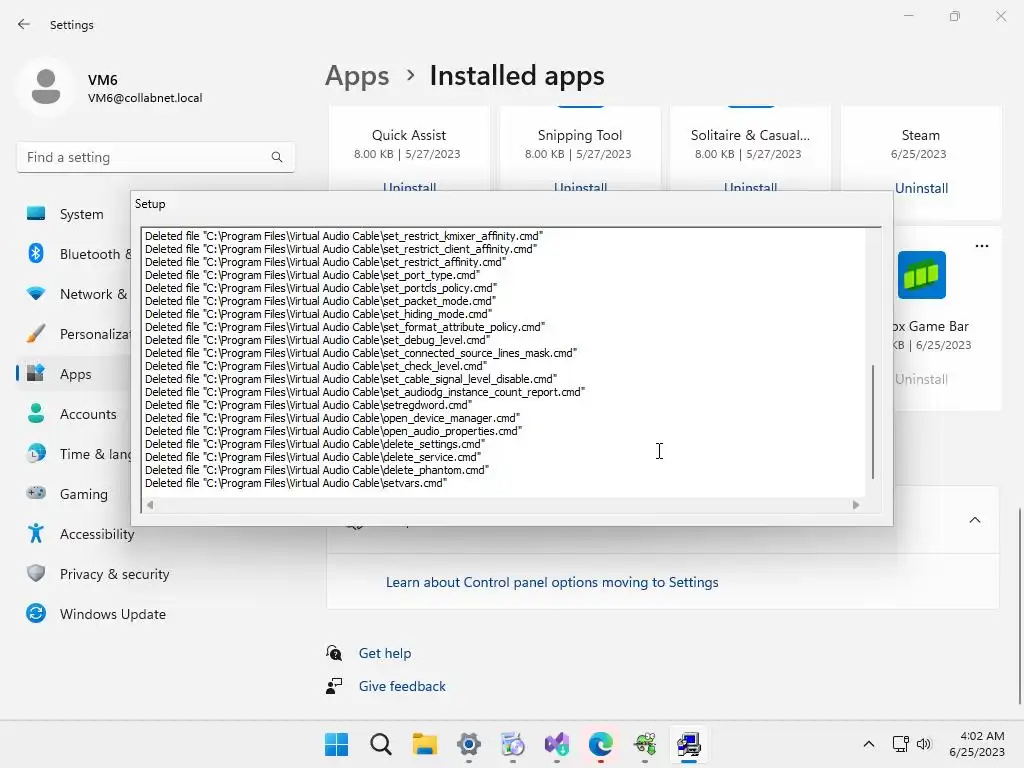Collapse the related settings chevron

point(974,520)
